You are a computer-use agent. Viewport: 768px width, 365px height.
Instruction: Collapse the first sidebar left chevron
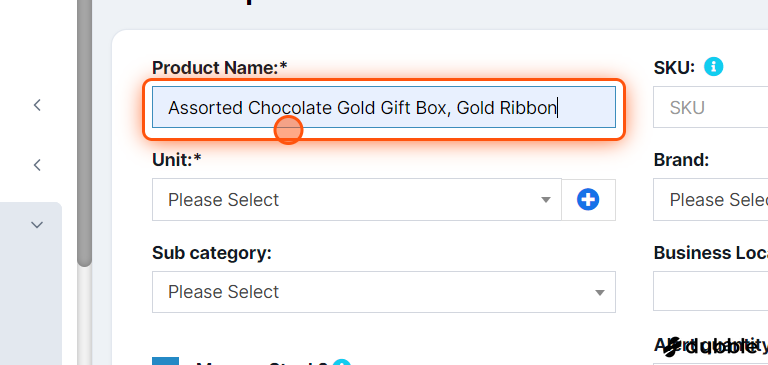click(x=37, y=105)
